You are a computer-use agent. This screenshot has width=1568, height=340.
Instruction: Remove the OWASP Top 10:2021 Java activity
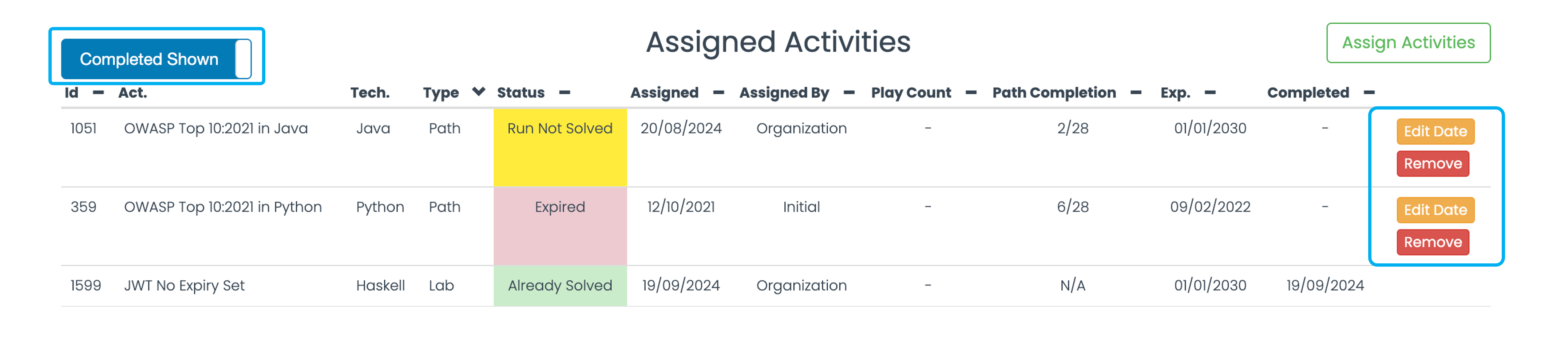(1432, 164)
